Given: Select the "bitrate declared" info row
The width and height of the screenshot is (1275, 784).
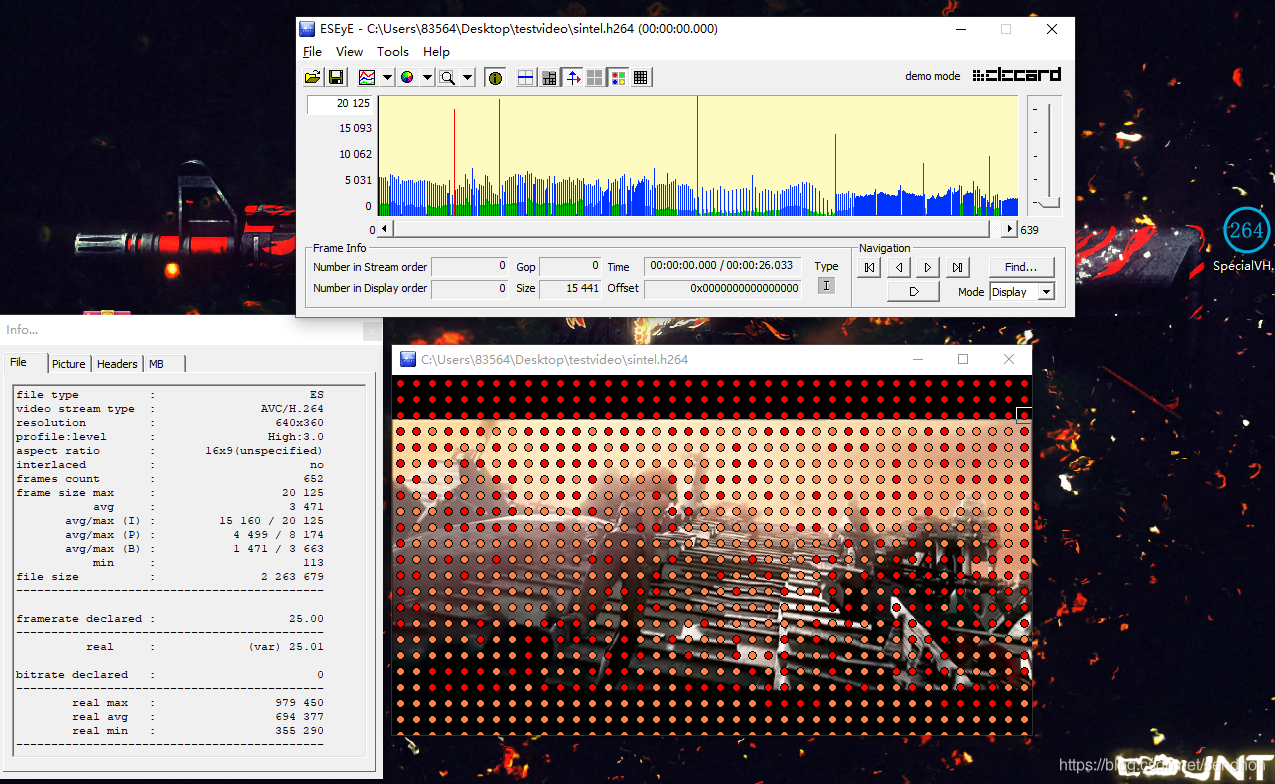Looking at the screenshot, I should point(170,675).
